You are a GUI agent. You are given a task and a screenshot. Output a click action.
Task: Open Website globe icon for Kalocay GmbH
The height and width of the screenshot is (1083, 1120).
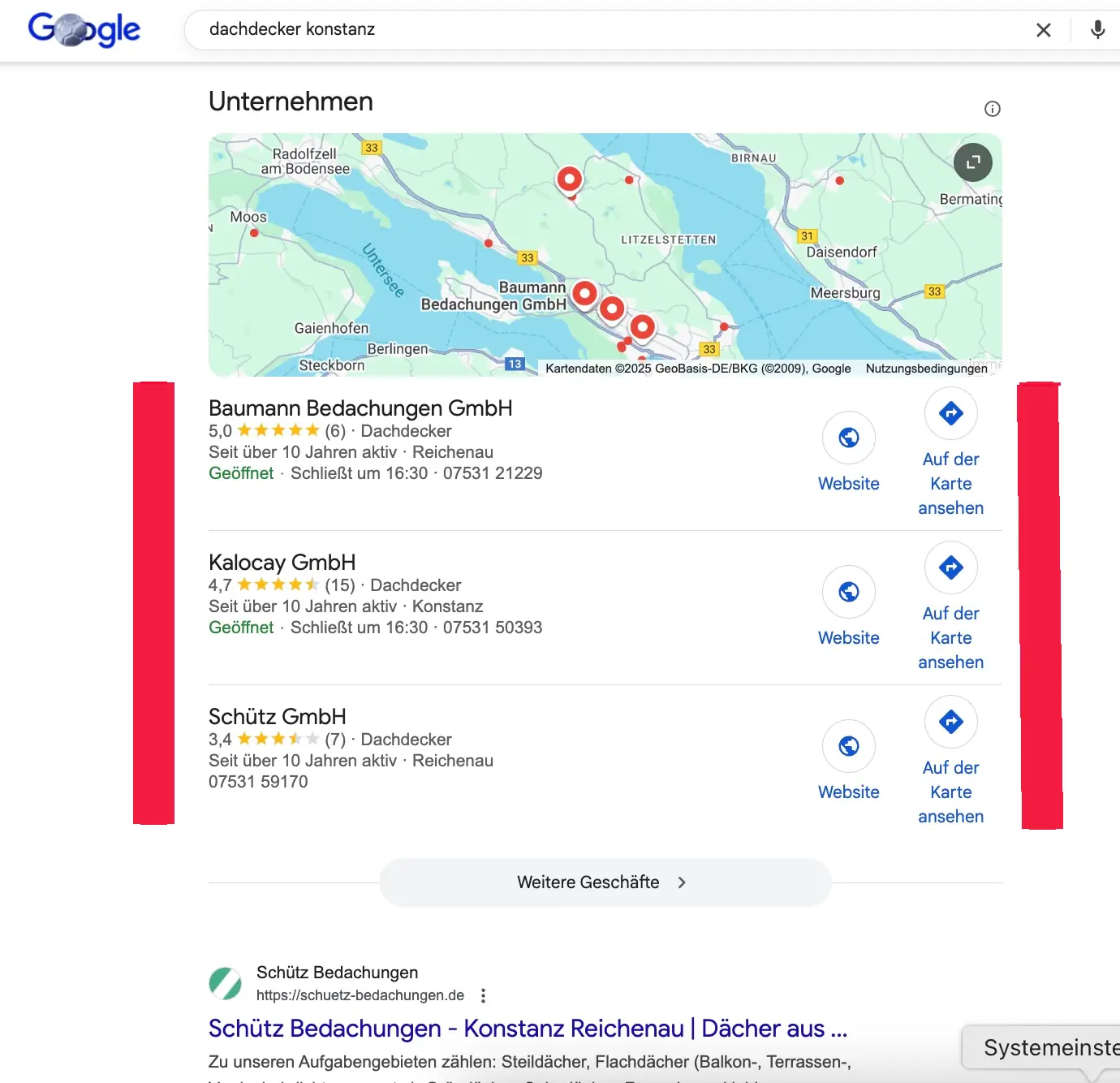point(849,592)
